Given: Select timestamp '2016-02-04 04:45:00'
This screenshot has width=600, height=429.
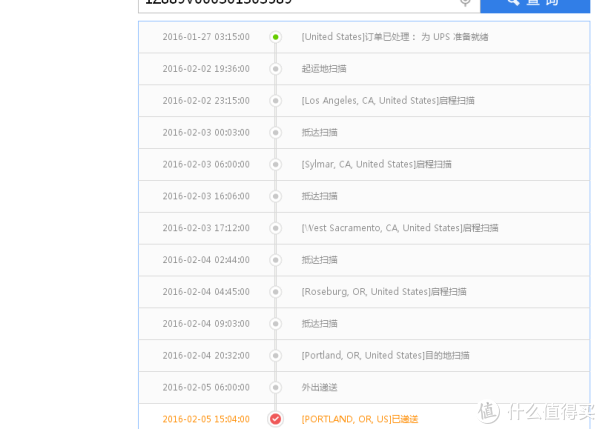Looking at the screenshot, I should click(206, 292).
